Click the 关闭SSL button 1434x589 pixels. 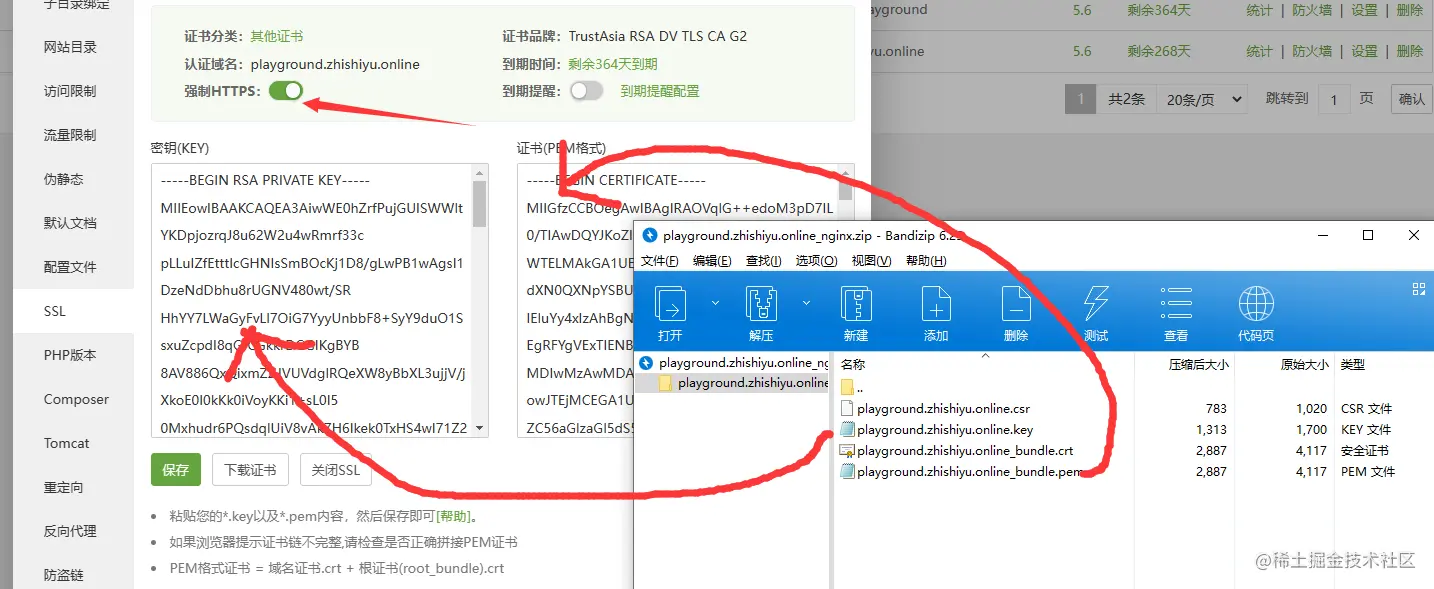[335, 470]
